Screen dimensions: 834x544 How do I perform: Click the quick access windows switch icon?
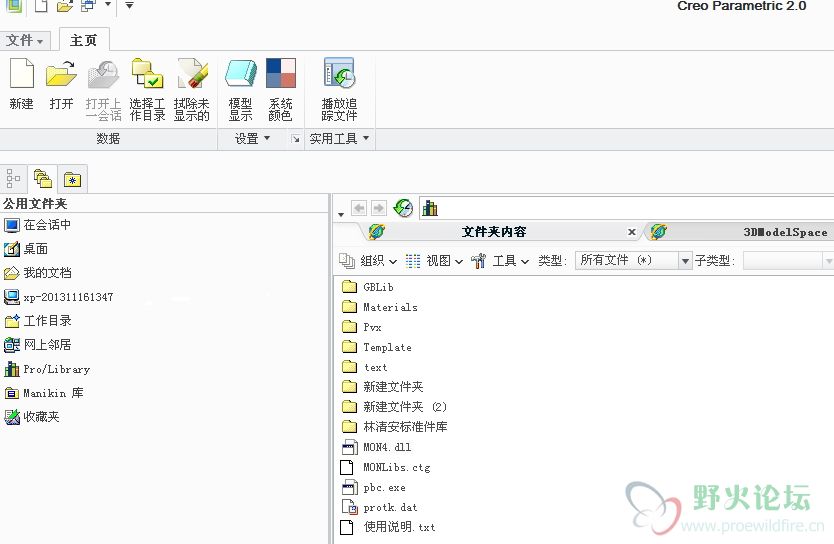[88, 6]
